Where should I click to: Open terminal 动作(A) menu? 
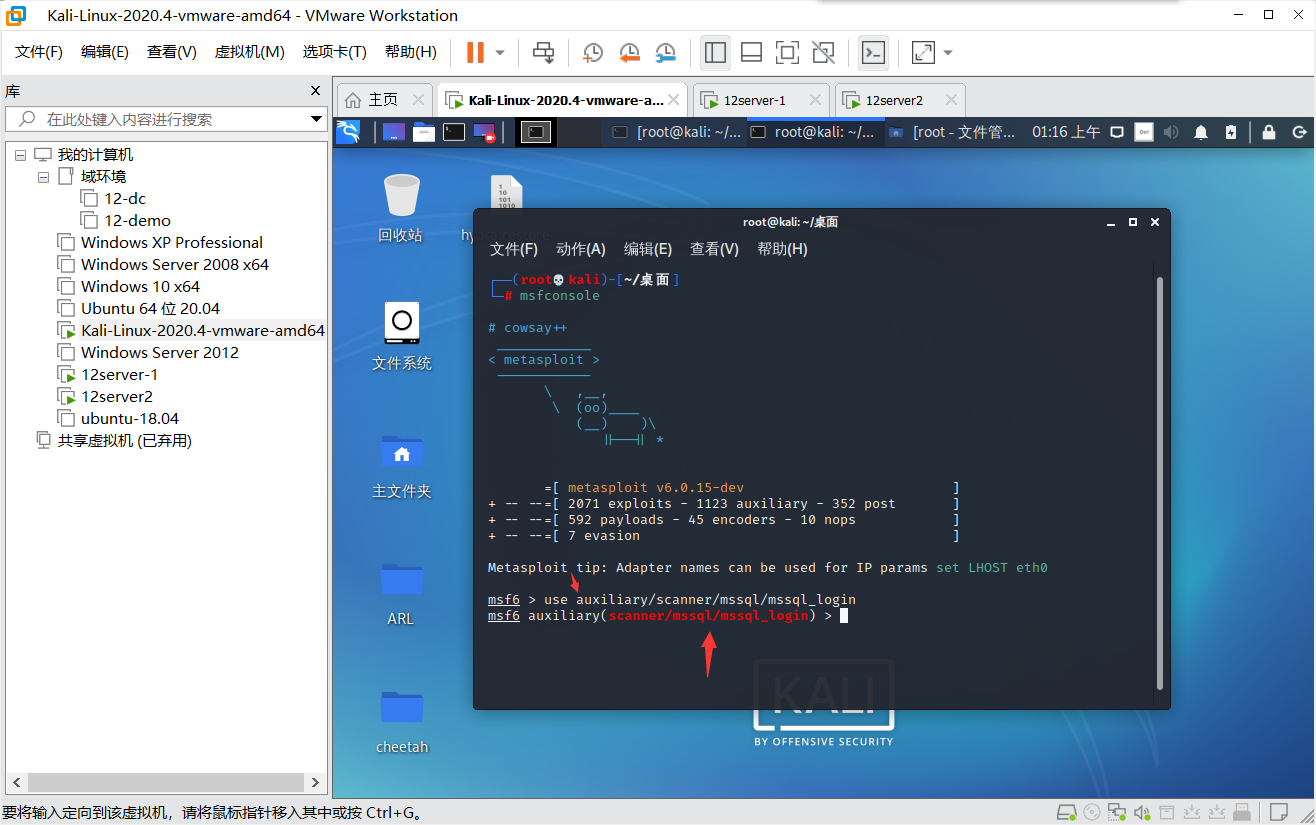(x=581, y=249)
